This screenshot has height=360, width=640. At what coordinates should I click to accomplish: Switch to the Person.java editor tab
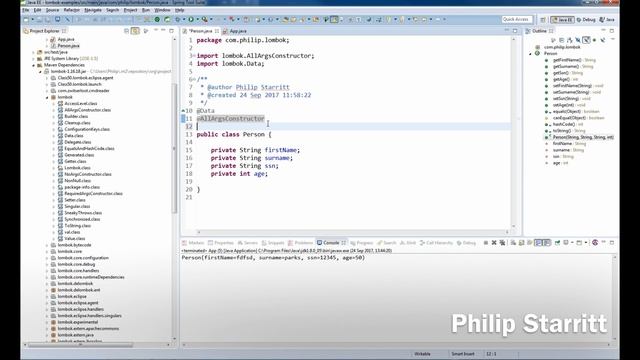[201, 31]
